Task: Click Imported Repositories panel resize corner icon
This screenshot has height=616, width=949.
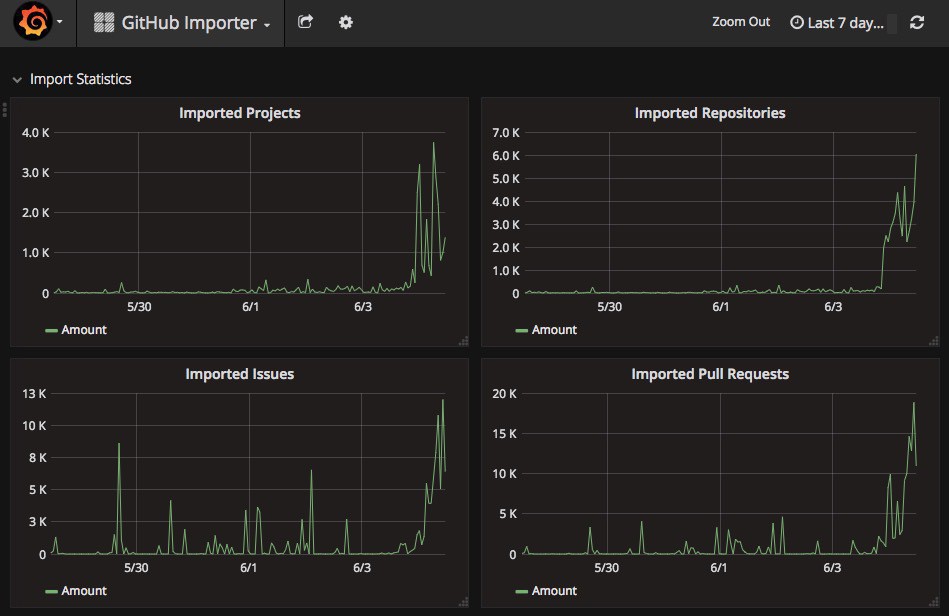Action: coord(934,341)
